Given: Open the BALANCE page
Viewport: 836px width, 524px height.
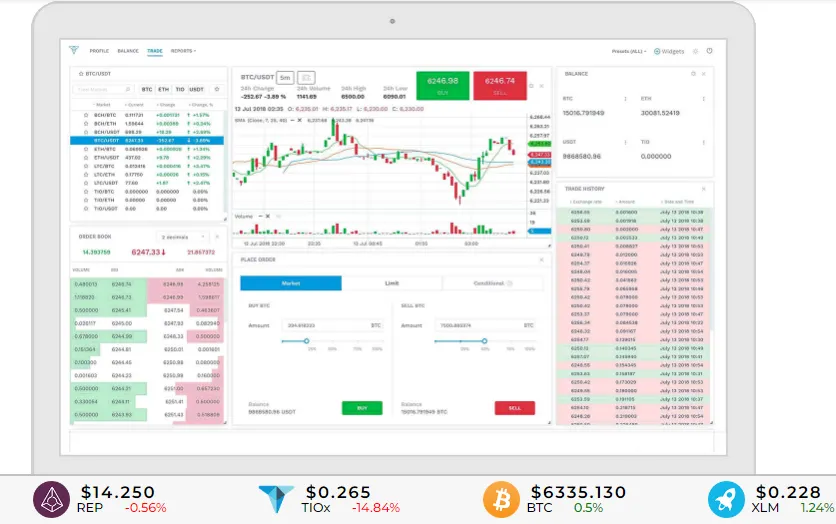Looking at the screenshot, I should tap(128, 51).
